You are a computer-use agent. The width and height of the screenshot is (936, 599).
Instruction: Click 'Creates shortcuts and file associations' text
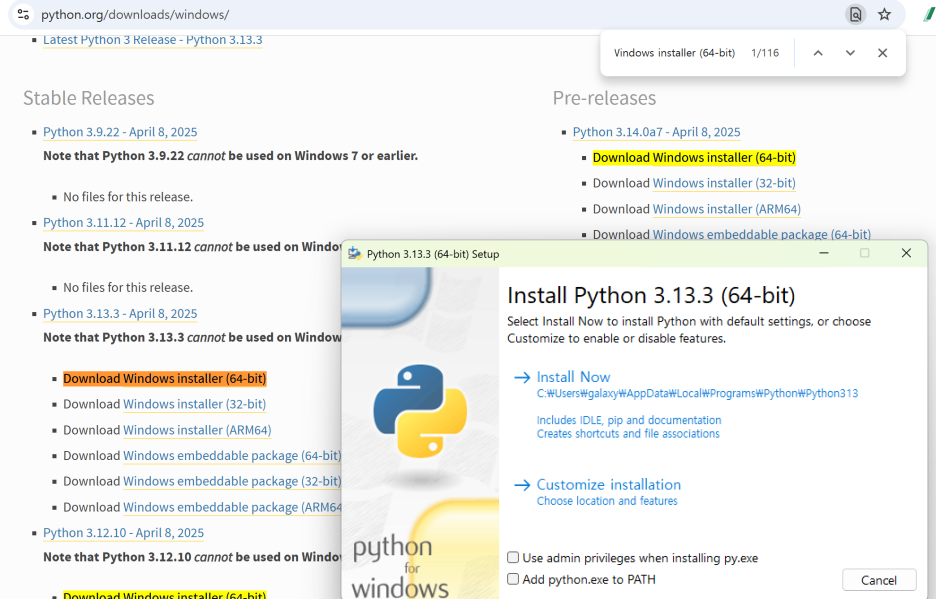628,434
